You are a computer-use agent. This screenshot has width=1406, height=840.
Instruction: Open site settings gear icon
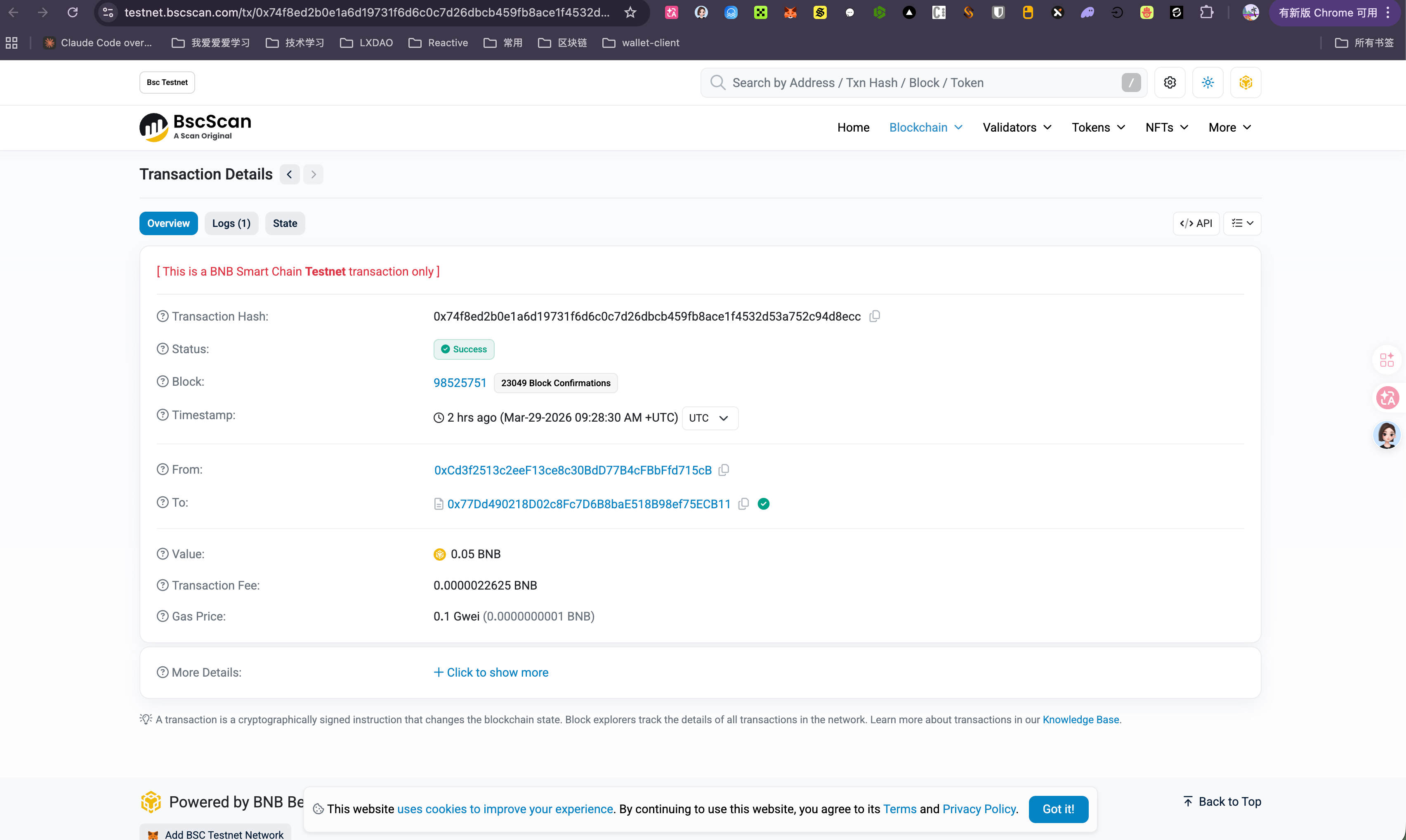1170,83
